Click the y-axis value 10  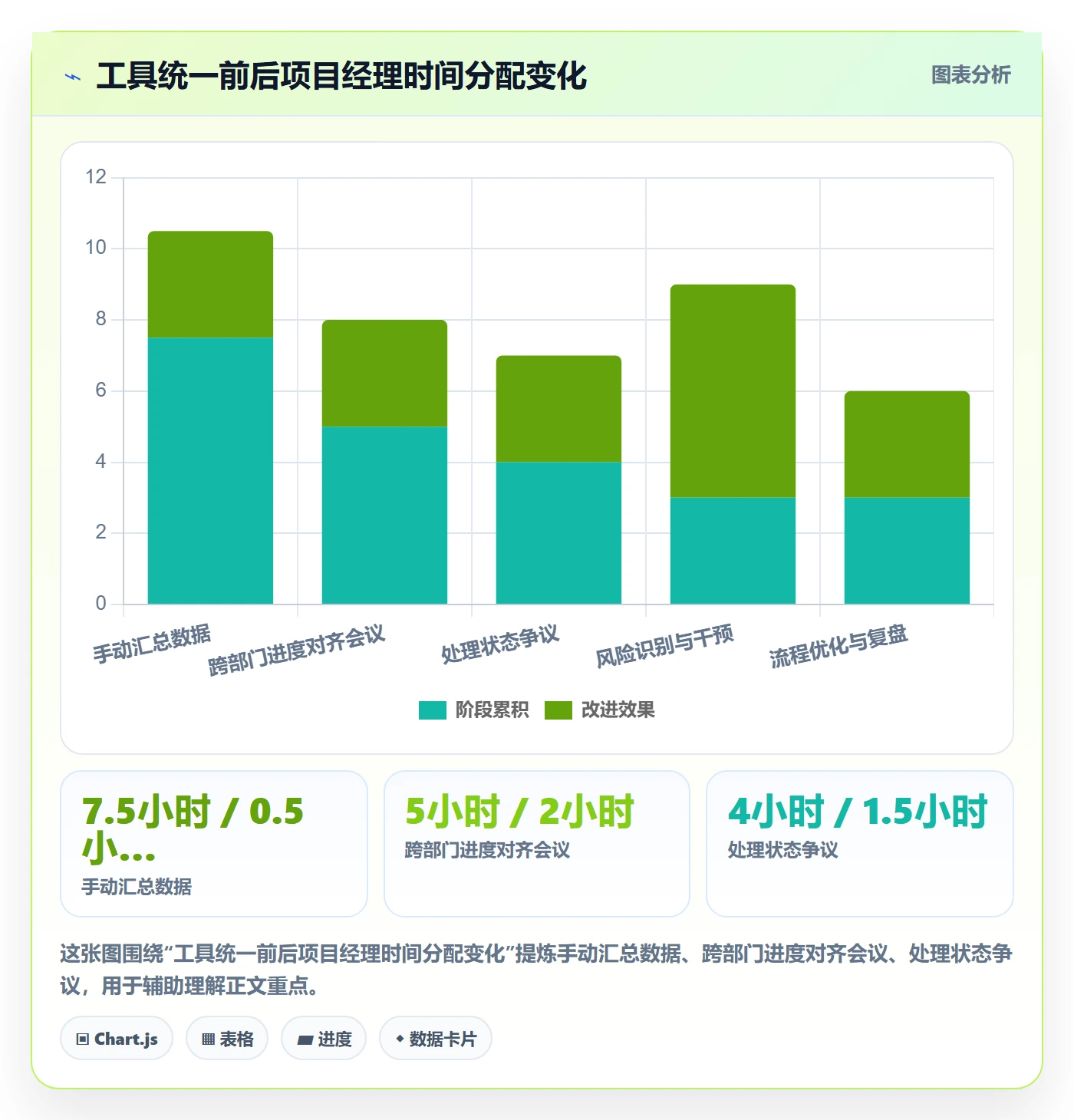coord(96,248)
